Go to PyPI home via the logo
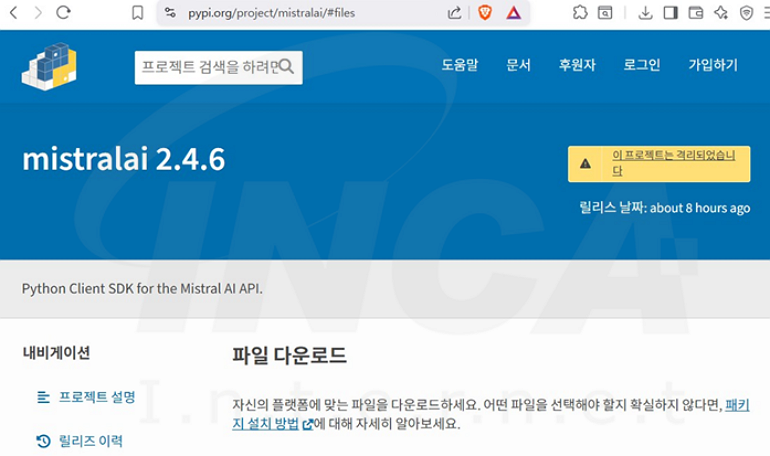 click(49, 67)
